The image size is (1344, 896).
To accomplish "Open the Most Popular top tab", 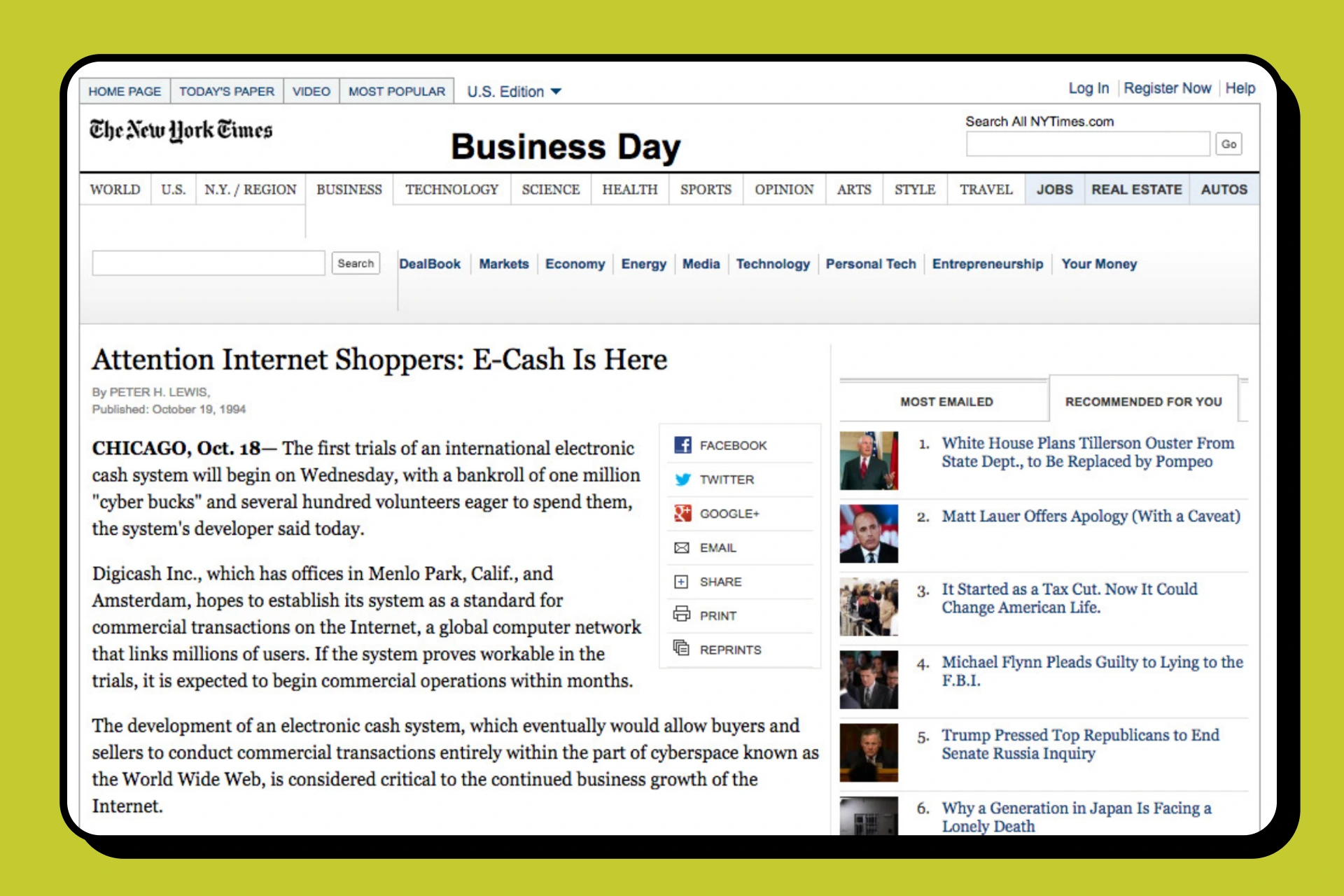I will pos(396,92).
